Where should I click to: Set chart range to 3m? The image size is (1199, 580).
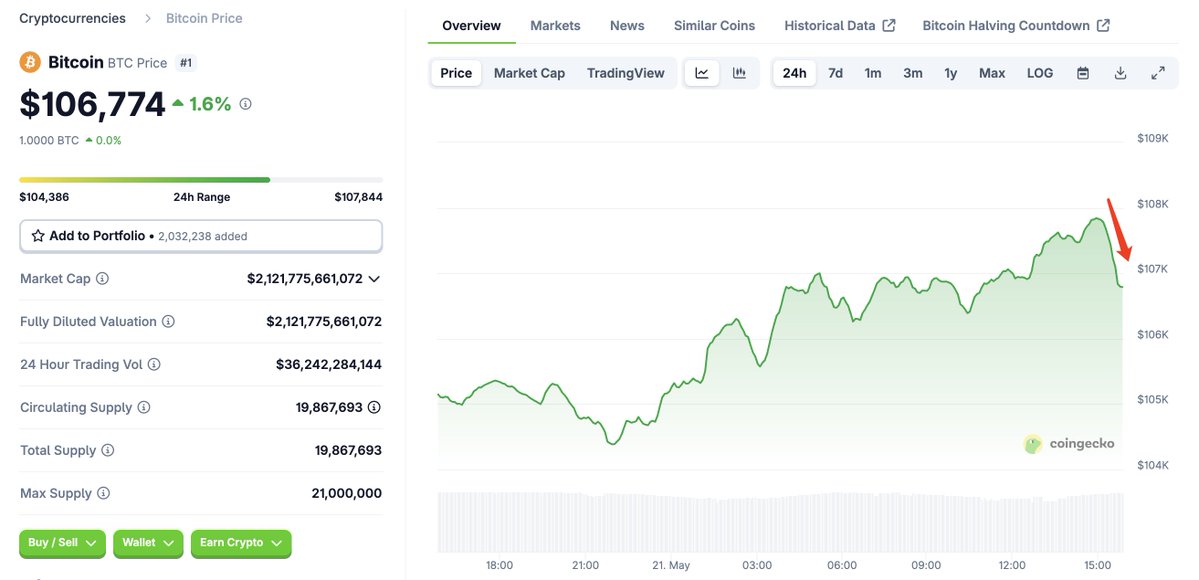coord(913,73)
